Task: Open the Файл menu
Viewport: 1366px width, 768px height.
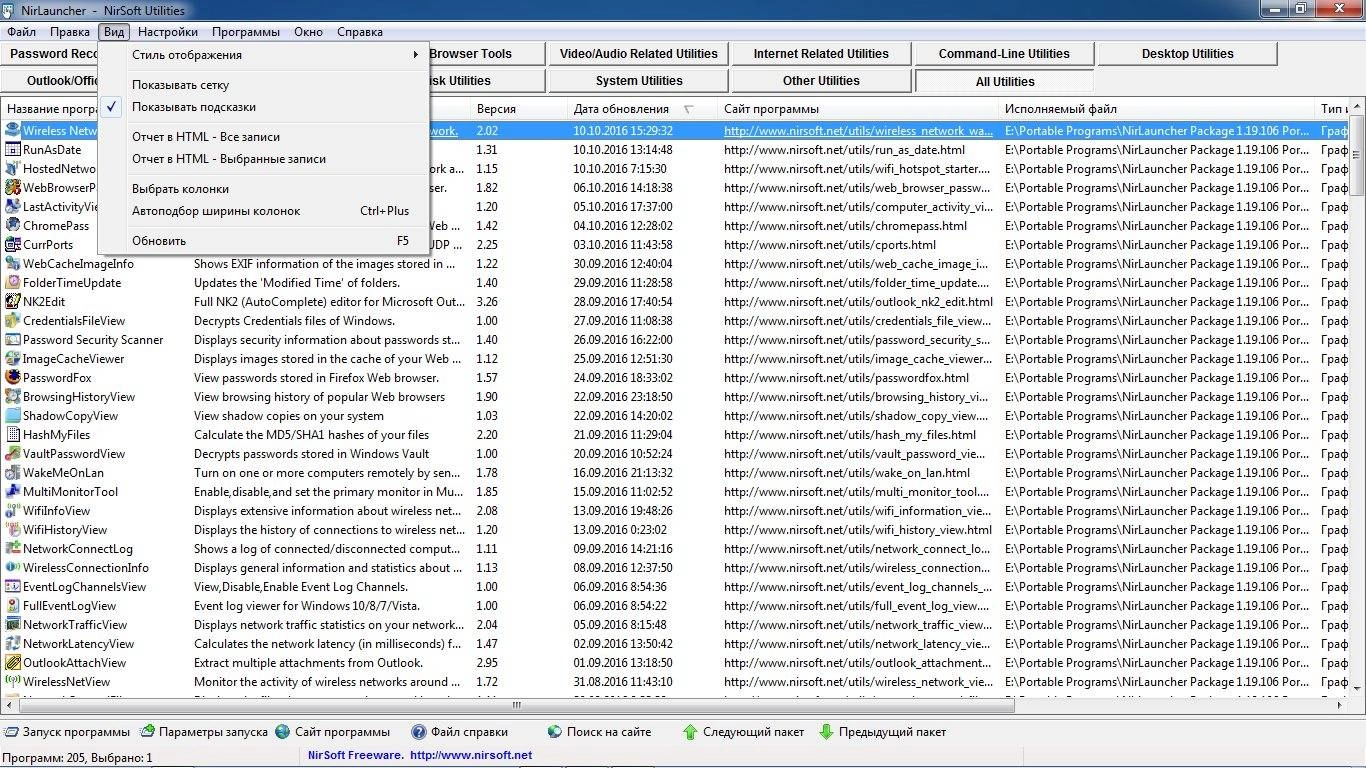Action: [21, 32]
